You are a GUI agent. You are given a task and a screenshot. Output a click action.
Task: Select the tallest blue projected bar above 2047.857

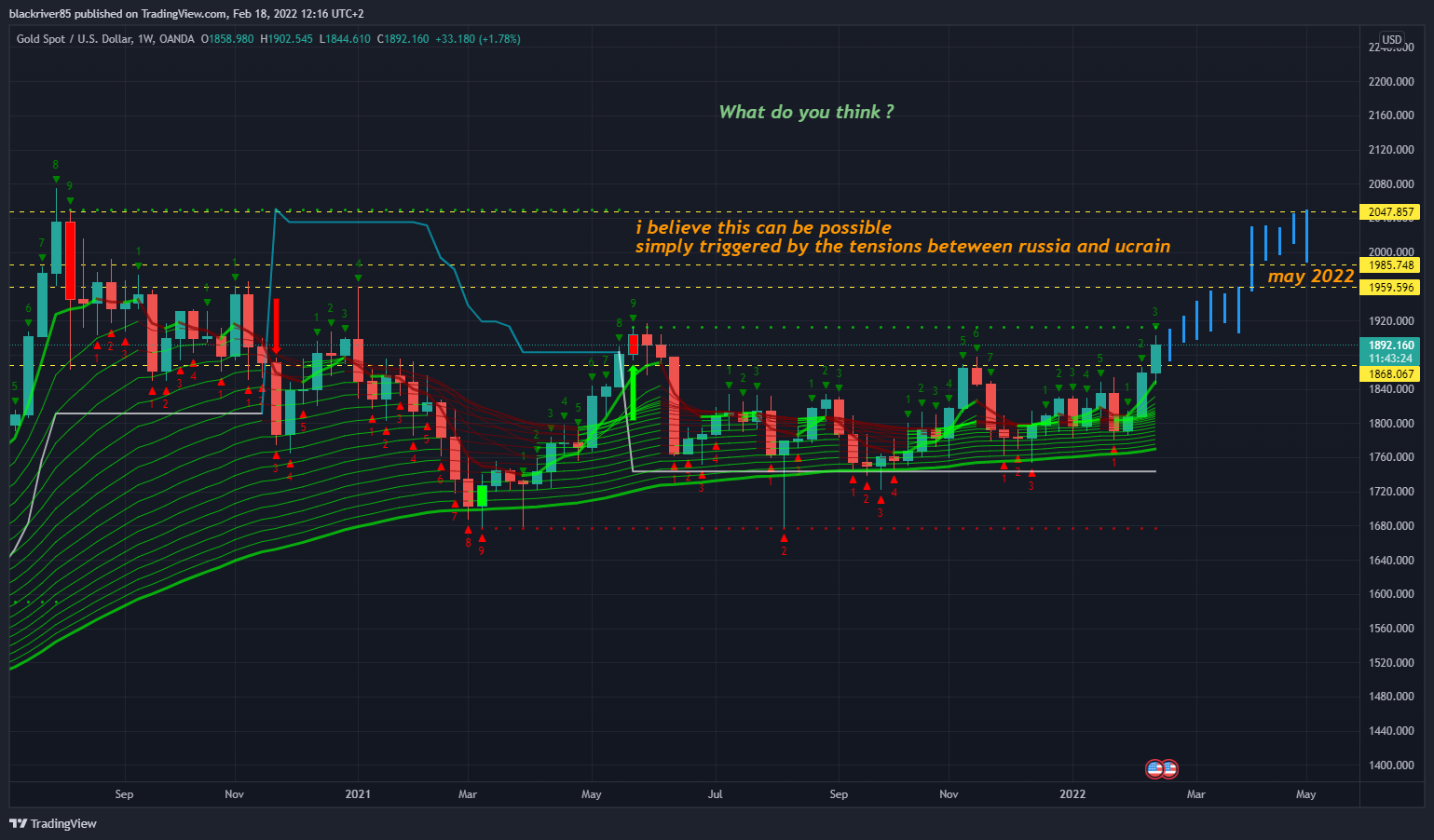[1306, 237]
